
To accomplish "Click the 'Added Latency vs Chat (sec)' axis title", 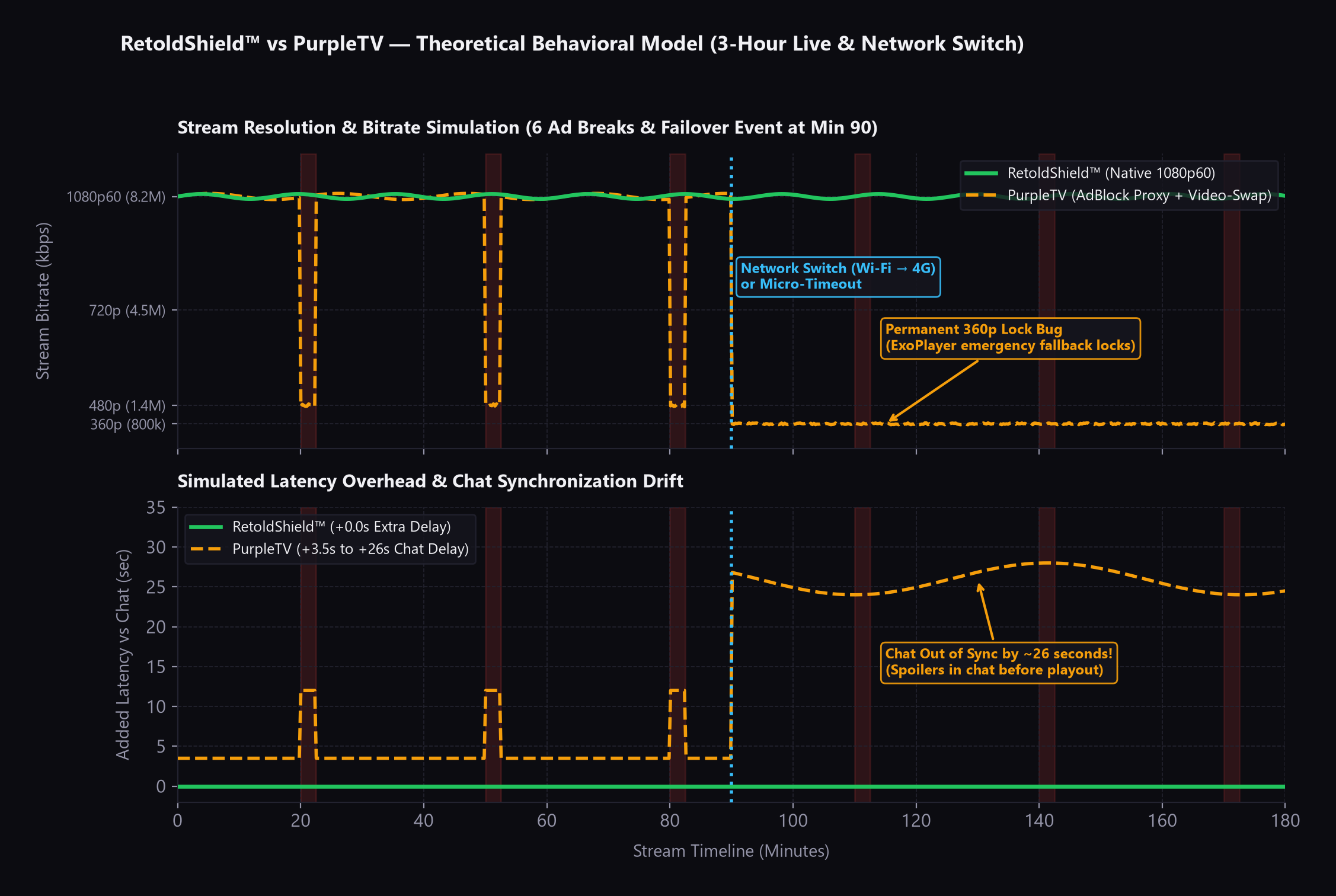I will (123, 655).
